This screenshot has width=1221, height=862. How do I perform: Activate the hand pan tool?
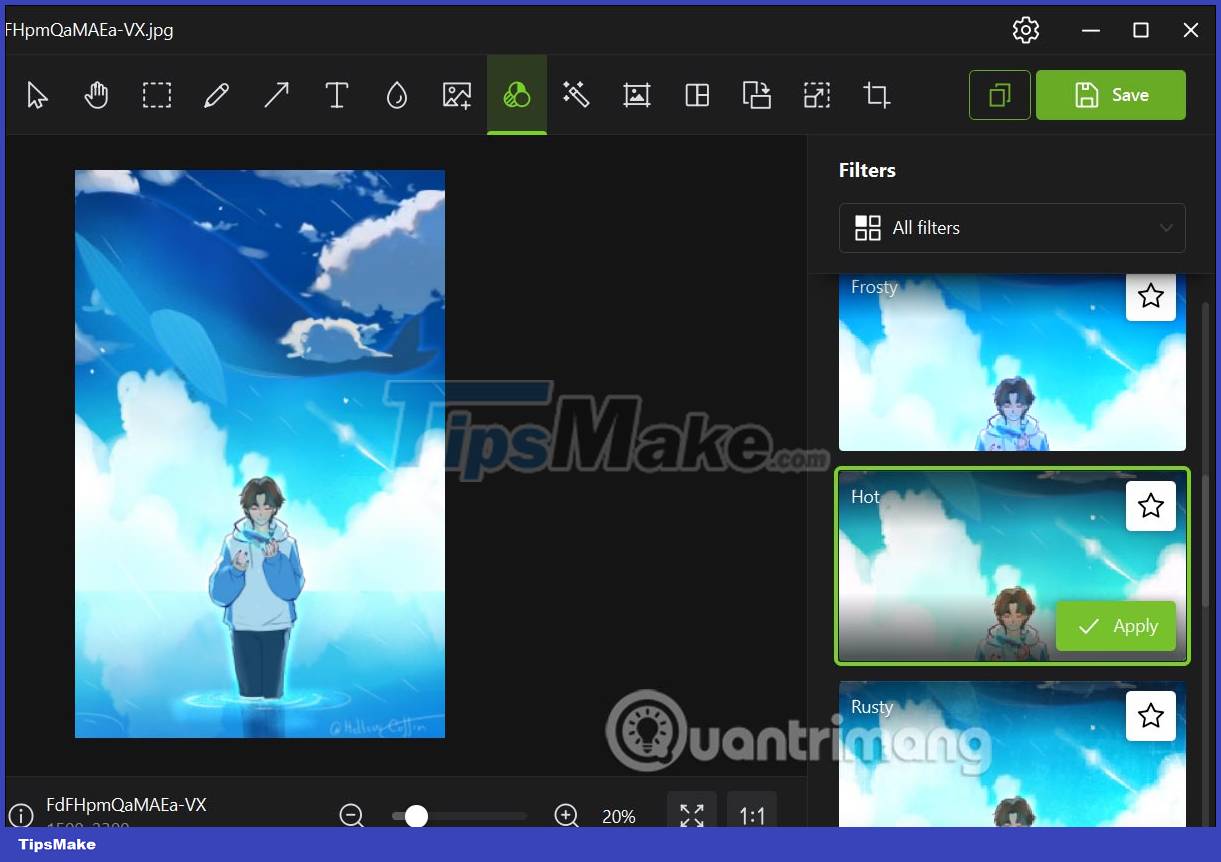[x=96, y=94]
